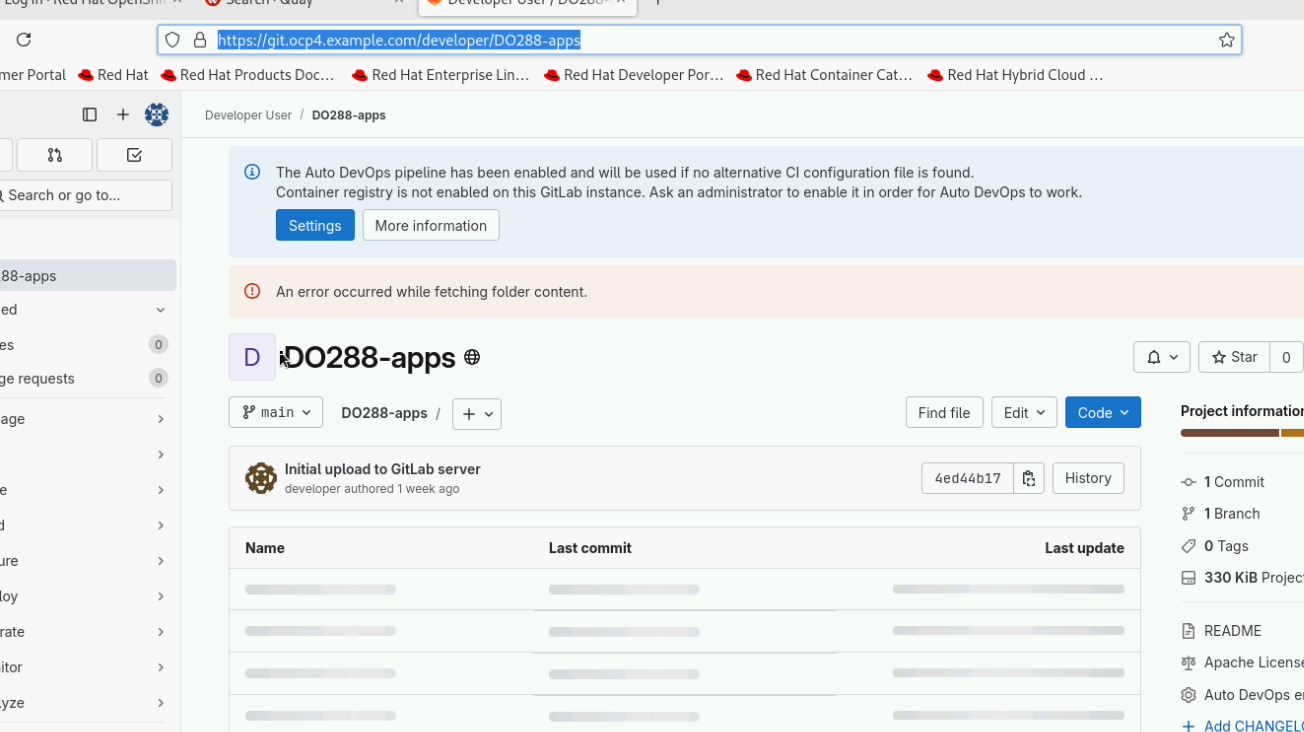Expand the Code dropdown button
The image size is (1304, 732).
tap(1102, 412)
